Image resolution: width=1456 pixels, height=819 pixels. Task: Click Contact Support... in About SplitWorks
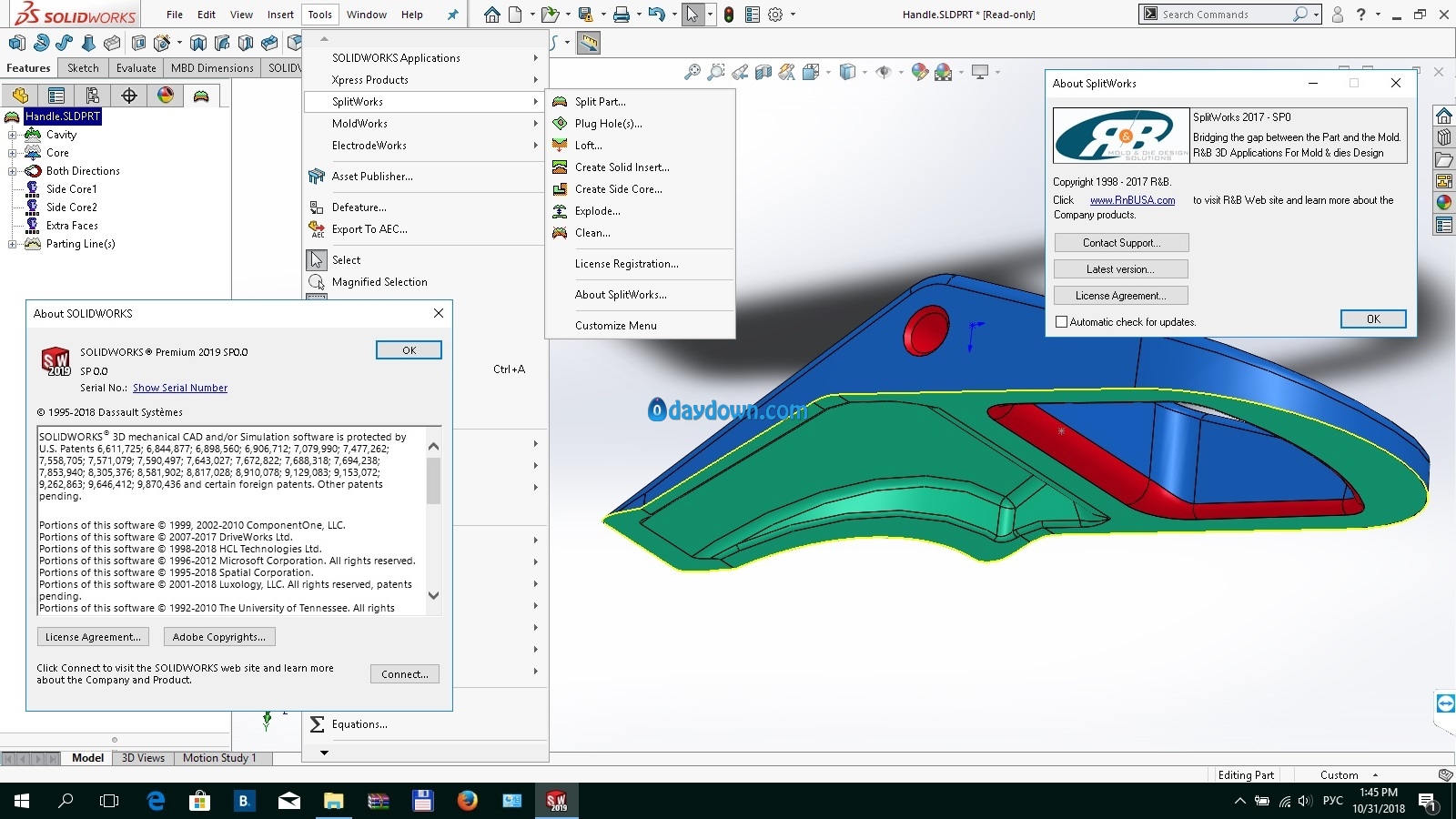pos(1121,243)
